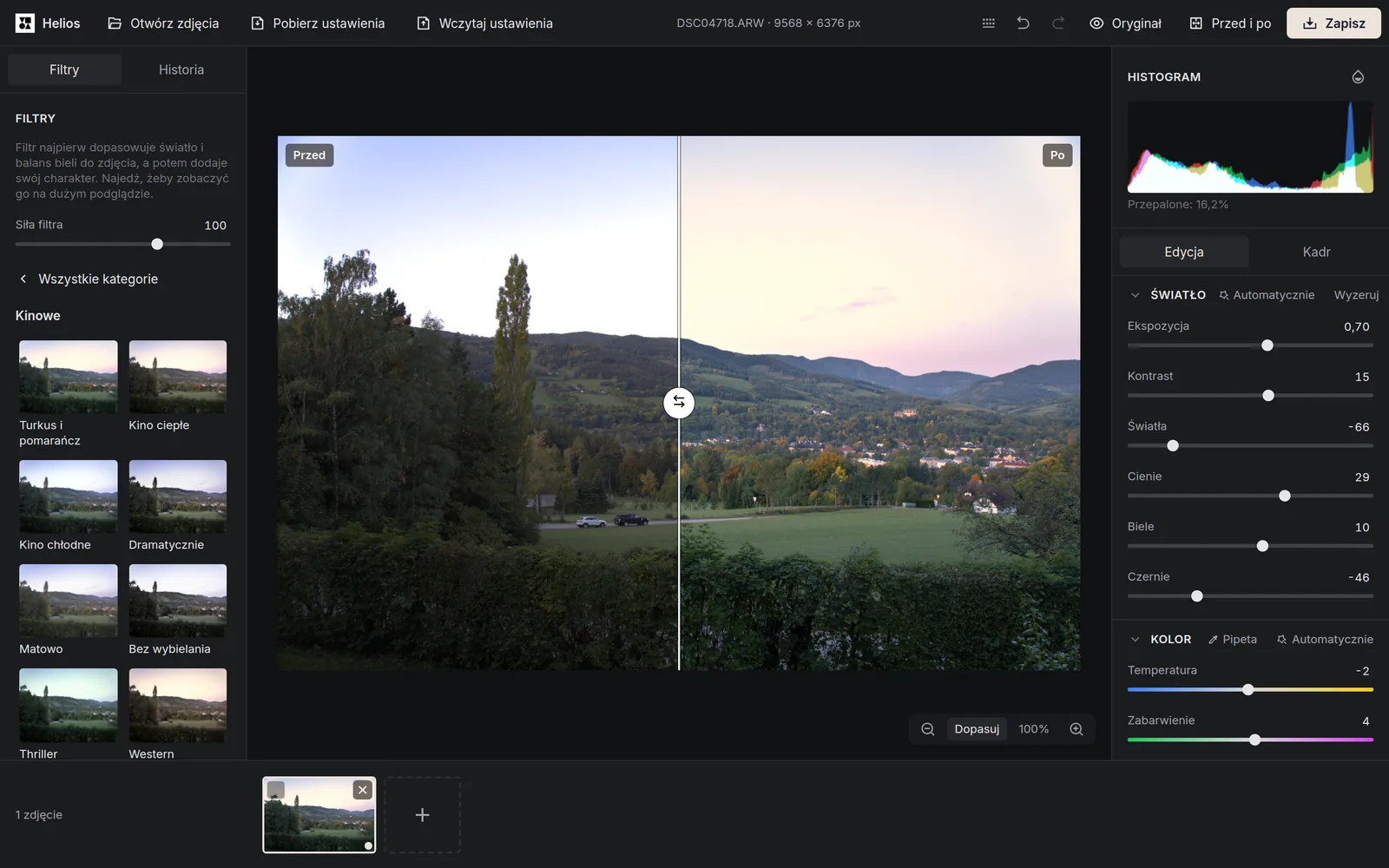
Task: Click the histogram clipping indicator icon
Action: 1358,77
